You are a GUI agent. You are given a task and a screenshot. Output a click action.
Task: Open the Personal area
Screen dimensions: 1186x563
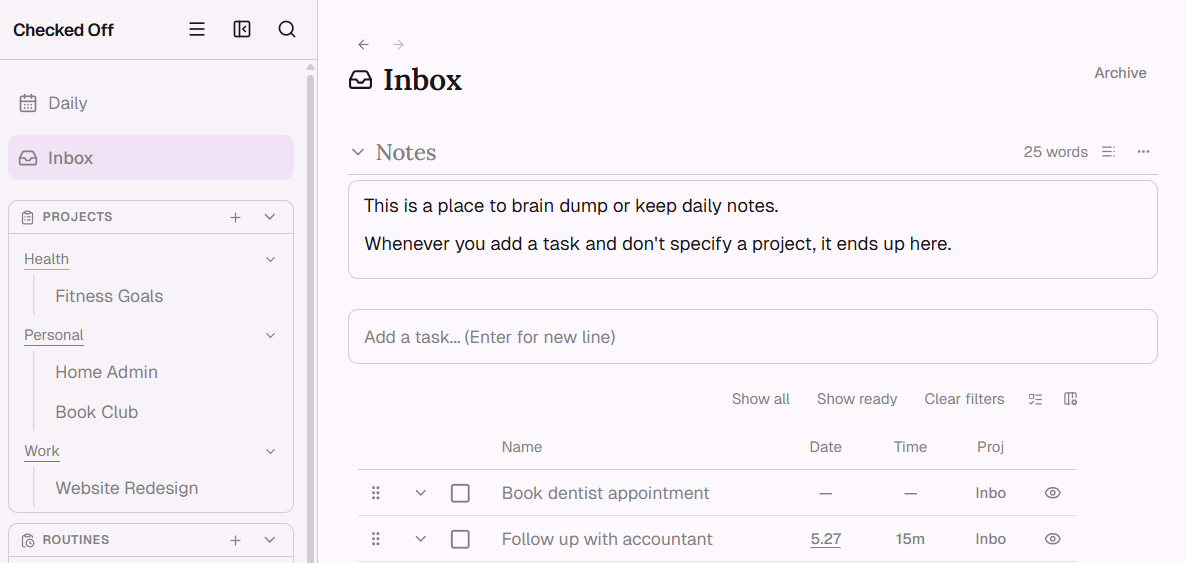(x=54, y=334)
